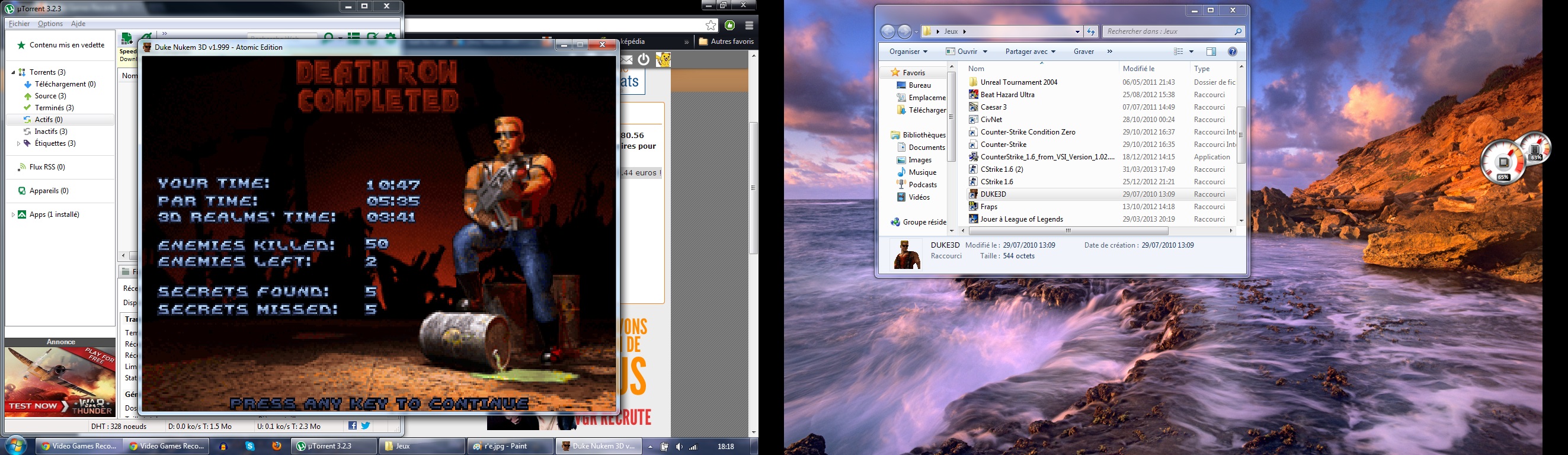Select the Fraps shortcut in file list
Screen dimensions: 1568x455
[988, 207]
